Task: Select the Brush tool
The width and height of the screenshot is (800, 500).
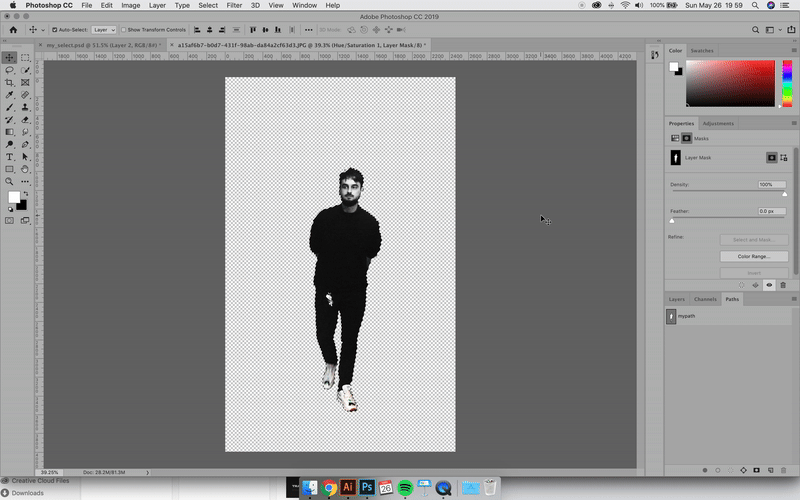Action: [9, 107]
